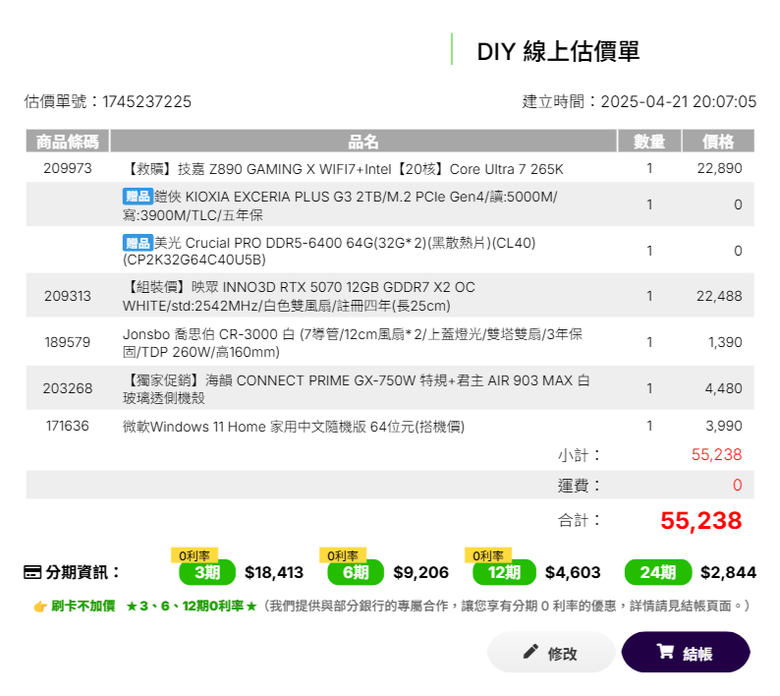The height and width of the screenshot is (696, 780).
Task: Click the 估價單號 1745237225 text
Action: pos(107,101)
